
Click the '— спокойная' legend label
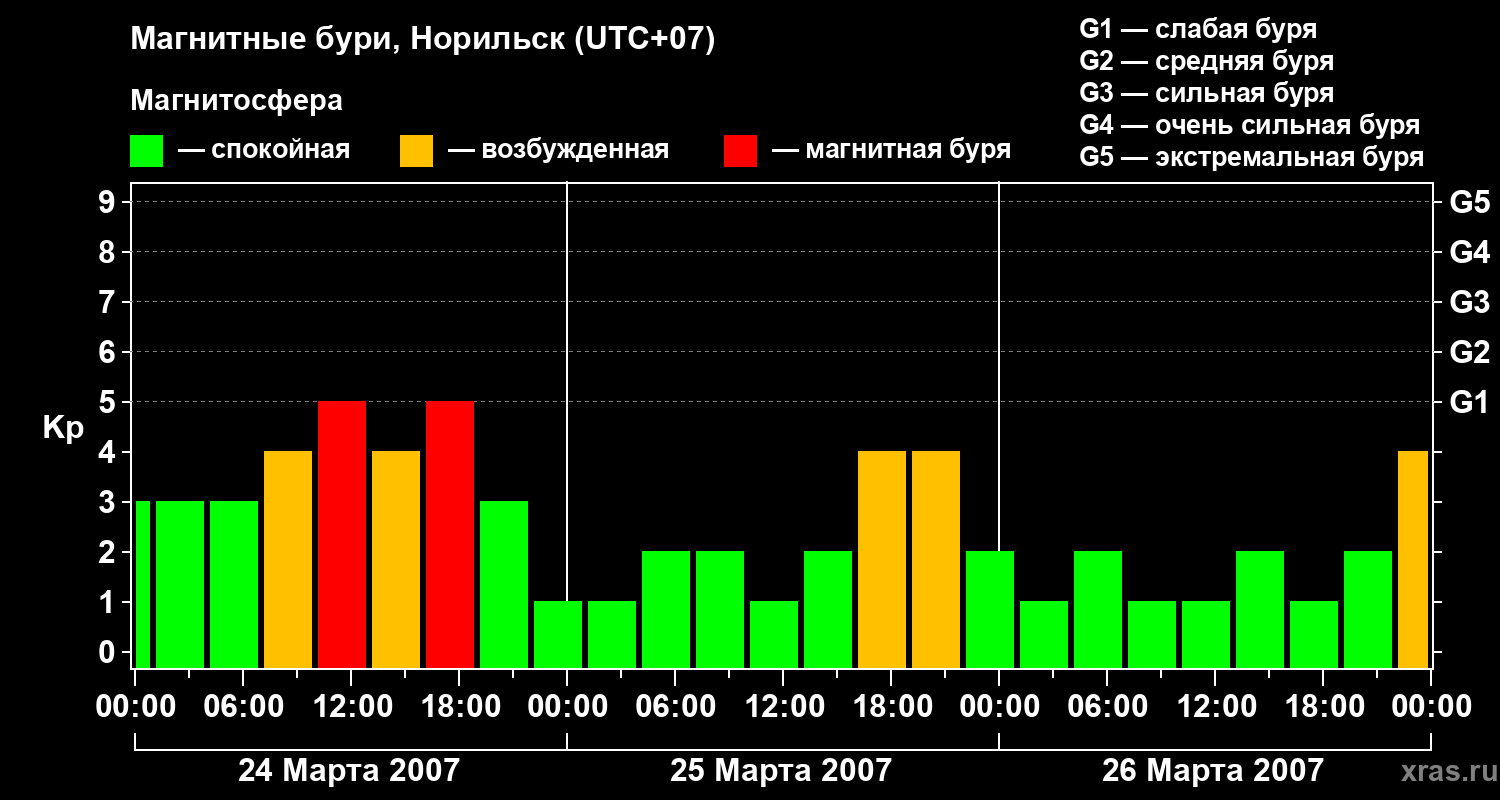tap(264, 151)
